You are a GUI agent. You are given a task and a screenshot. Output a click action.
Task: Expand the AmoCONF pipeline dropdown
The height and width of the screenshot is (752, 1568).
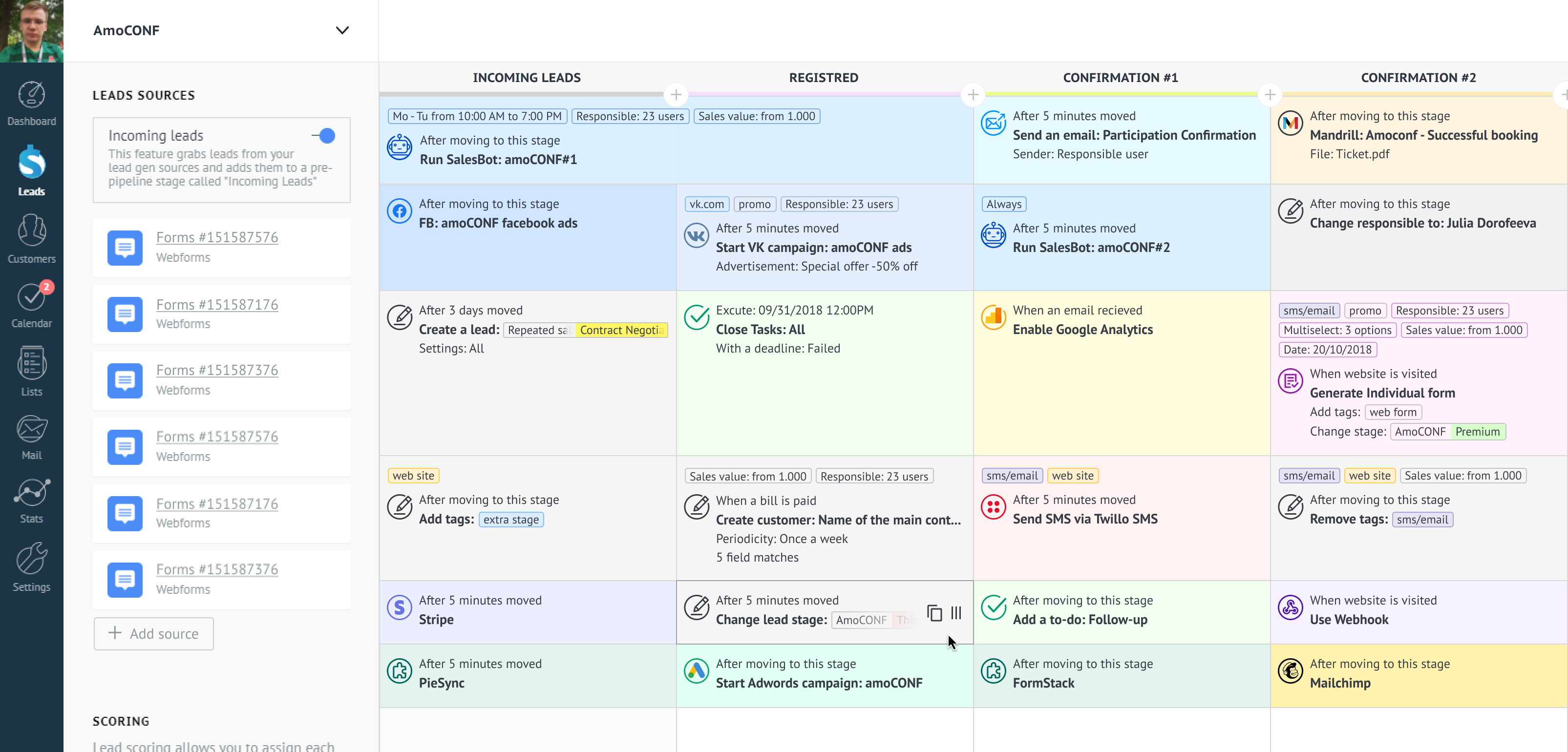(x=342, y=30)
